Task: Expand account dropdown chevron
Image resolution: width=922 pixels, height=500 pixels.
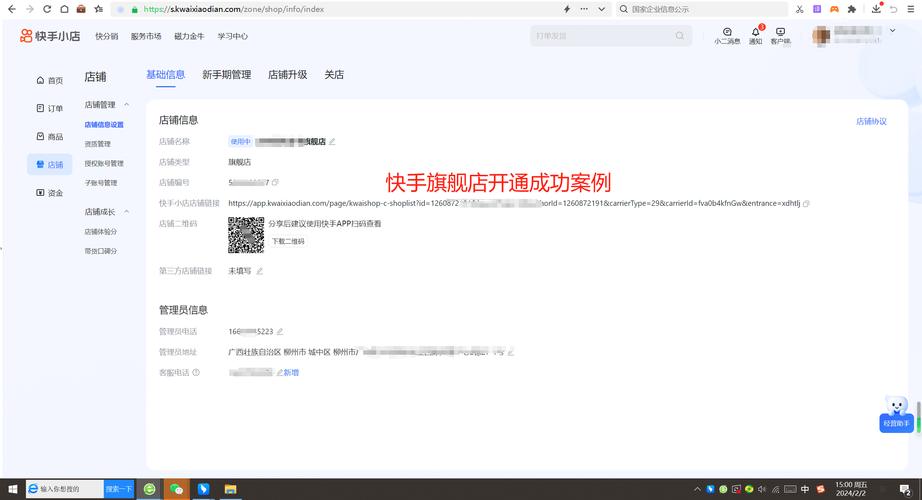Action: (x=892, y=31)
